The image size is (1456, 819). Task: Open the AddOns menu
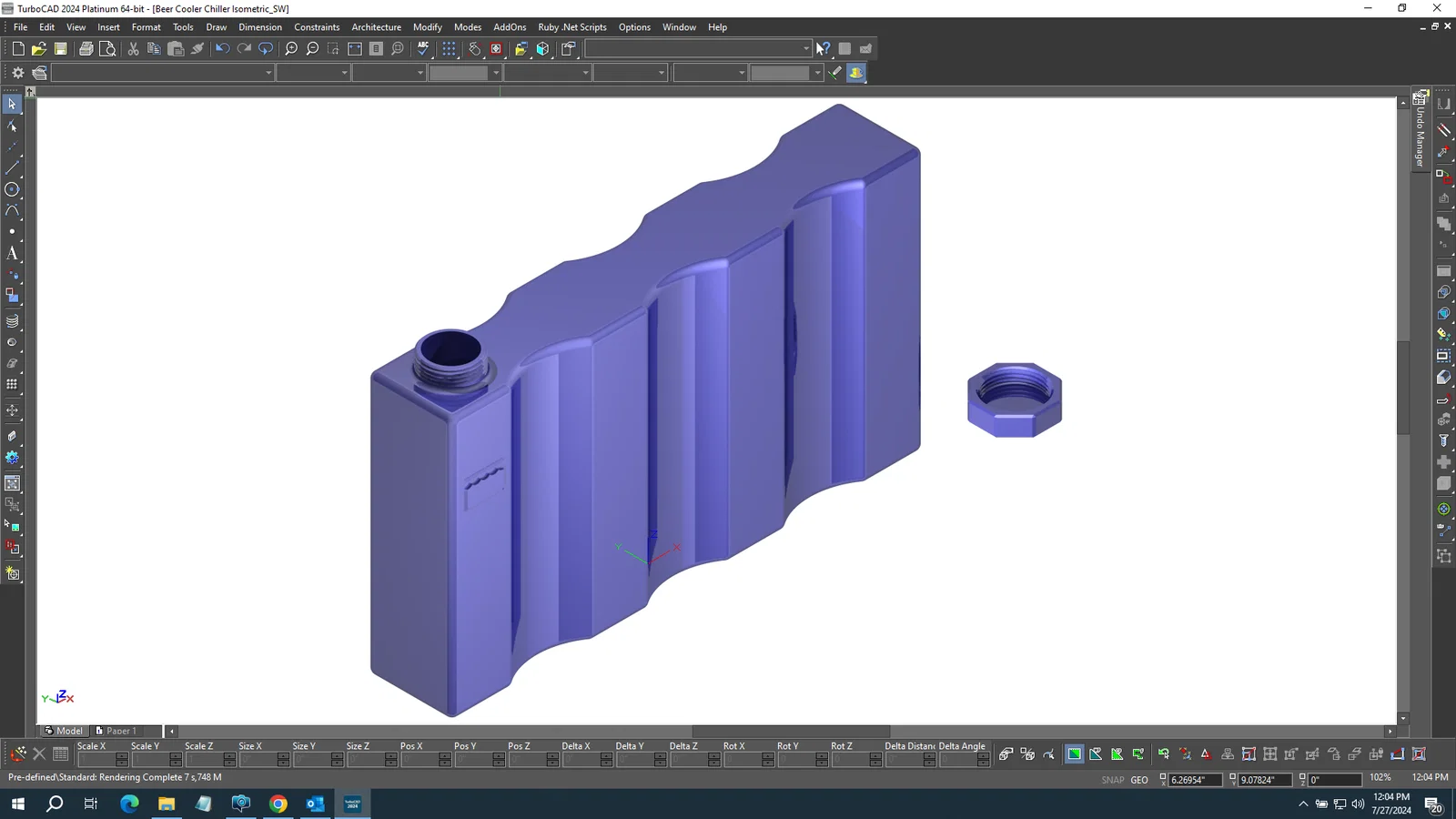tap(510, 27)
